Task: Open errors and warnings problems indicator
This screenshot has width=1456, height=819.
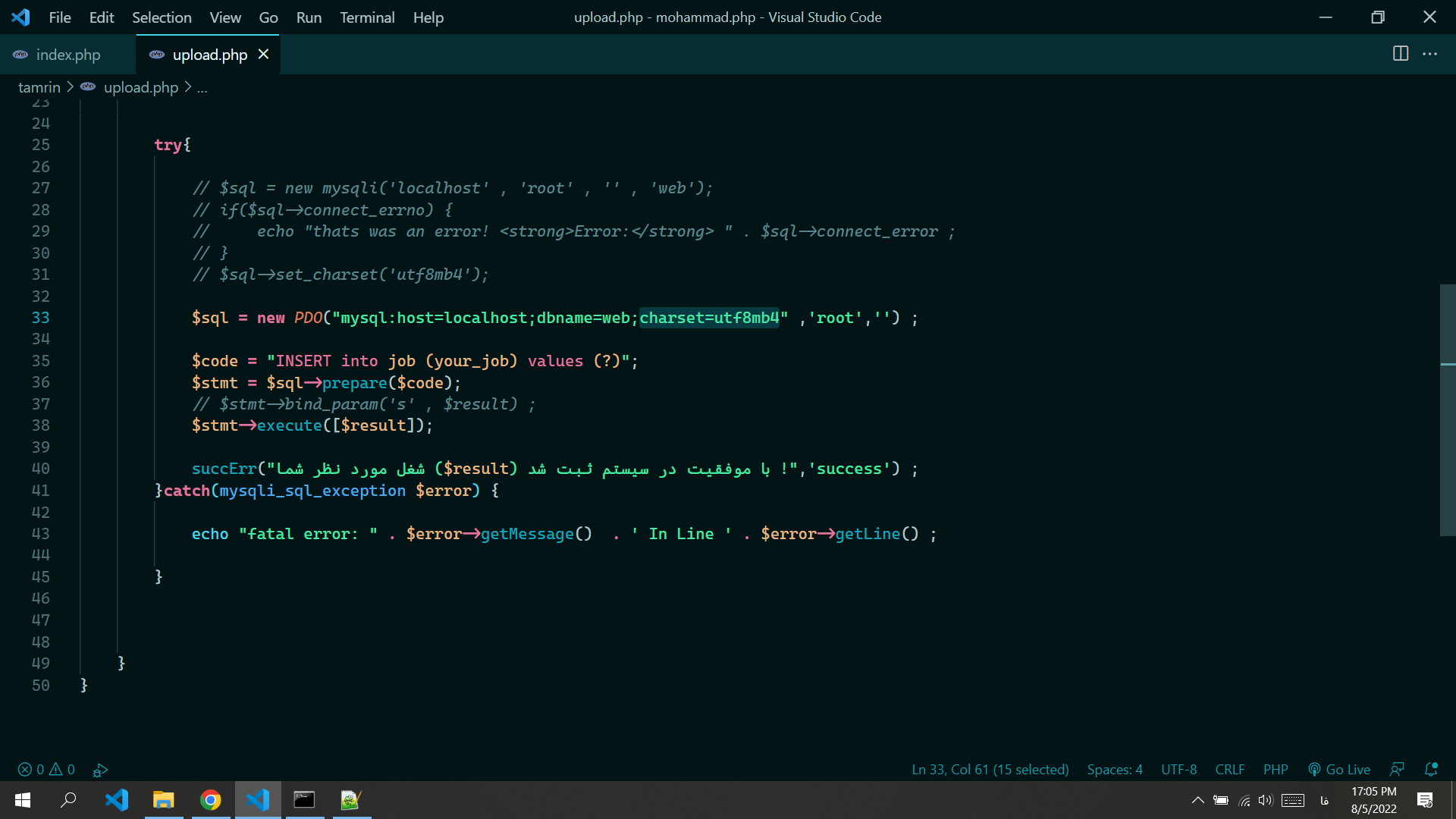Action: [x=46, y=770]
